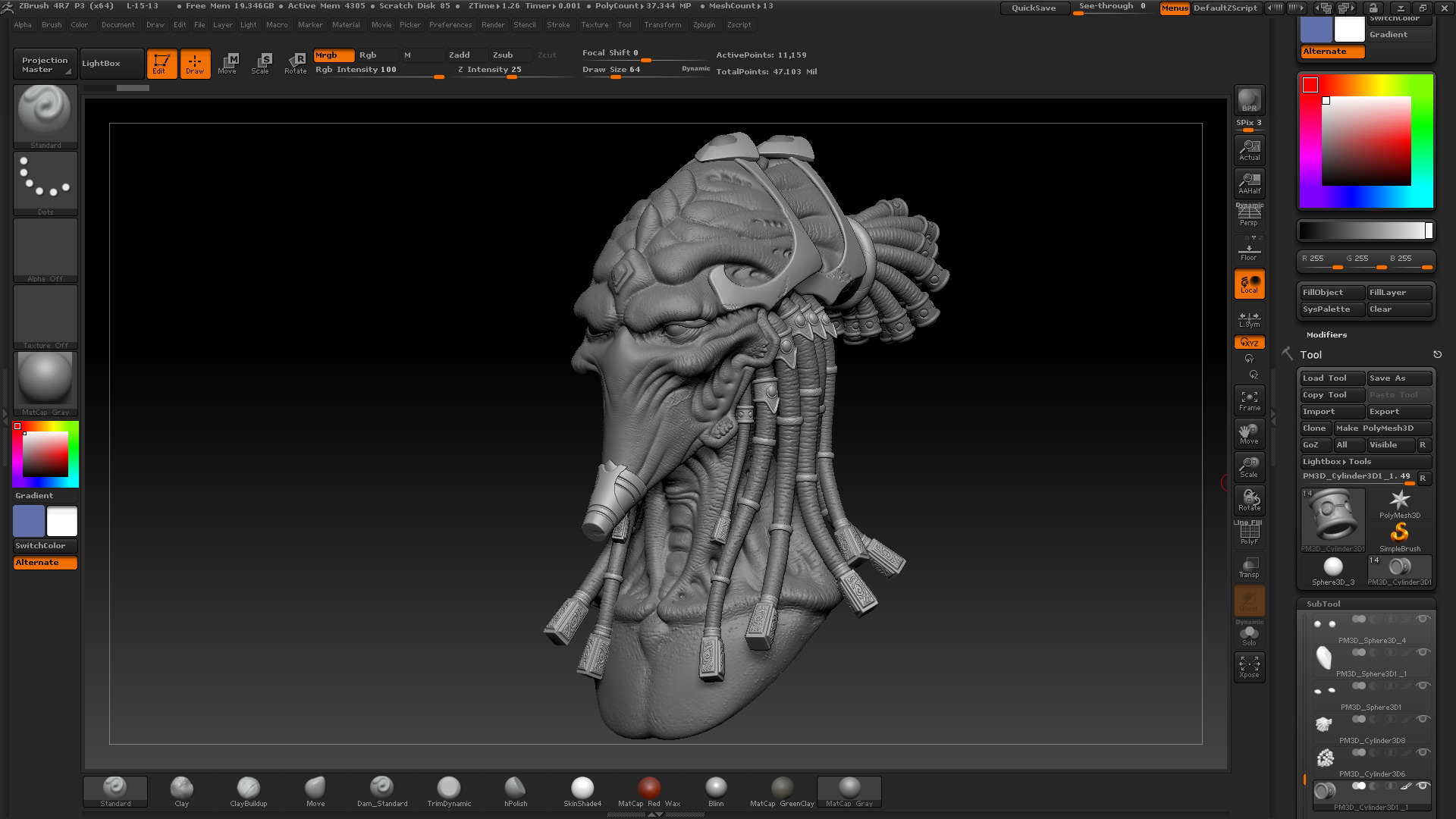
Task: Set view to Actual size
Action: tap(1249, 149)
